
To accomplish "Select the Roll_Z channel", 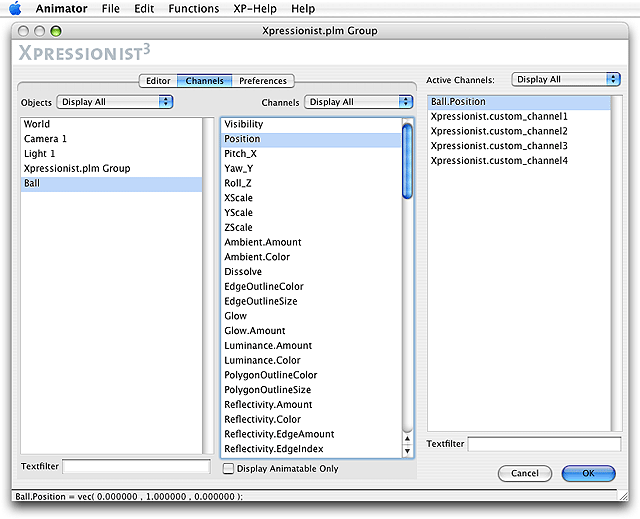I will [311, 183].
